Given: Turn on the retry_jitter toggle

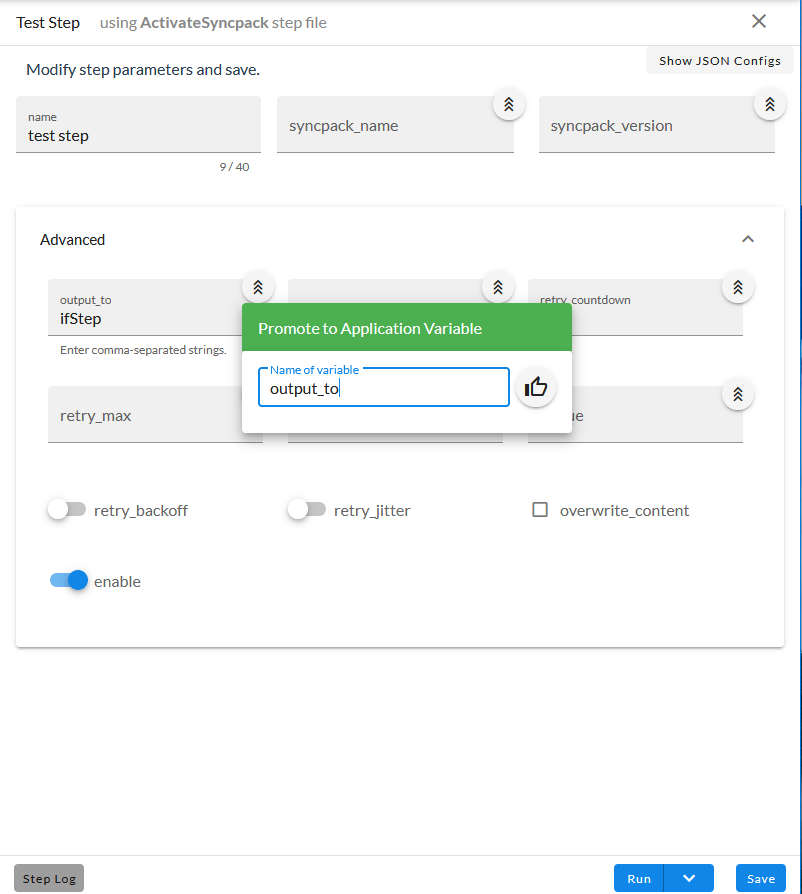Looking at the screenshot, I should (x=307, y=510).
